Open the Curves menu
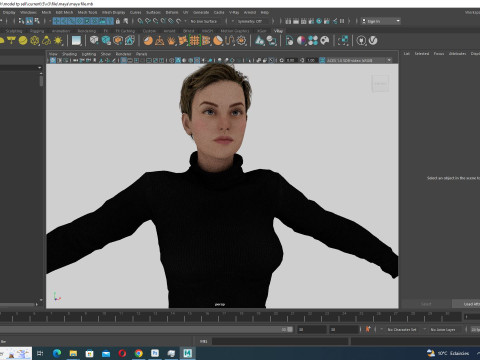 tap(135, 12)
